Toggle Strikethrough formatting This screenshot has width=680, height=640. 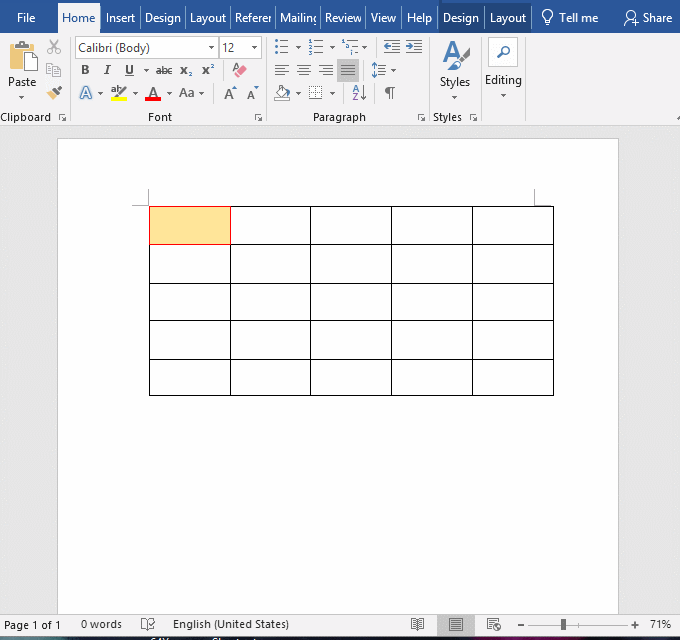click(x=164, y=70)
